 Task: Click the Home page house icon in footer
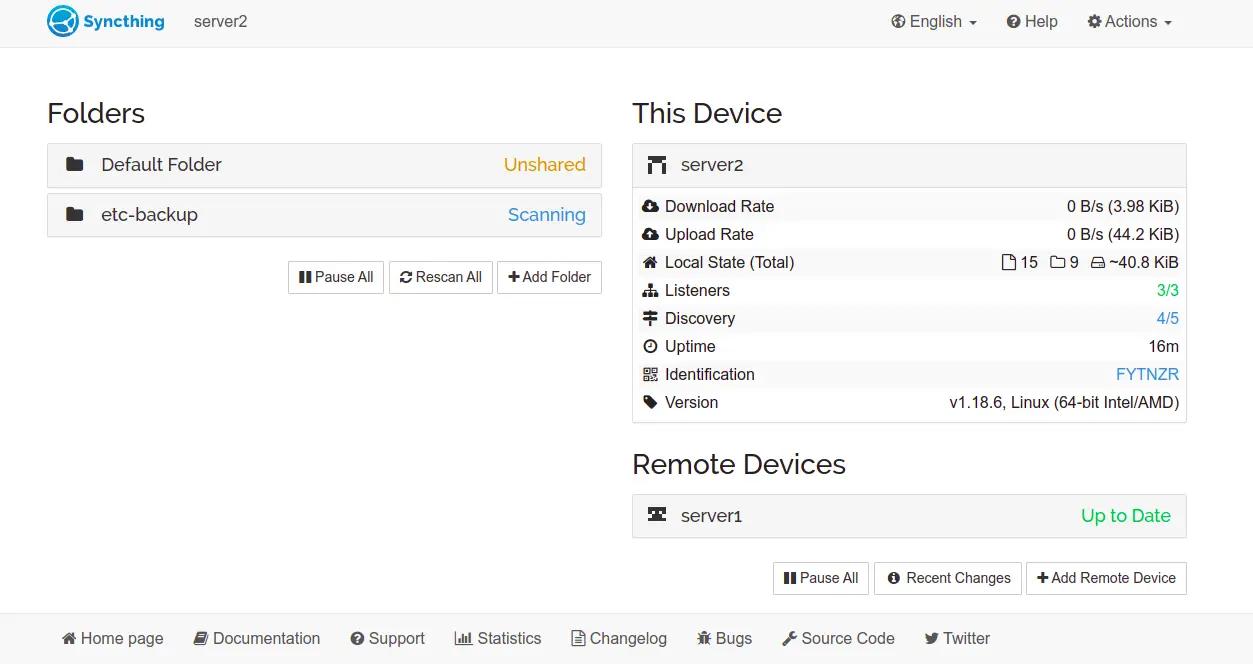(x=69, y=638)
